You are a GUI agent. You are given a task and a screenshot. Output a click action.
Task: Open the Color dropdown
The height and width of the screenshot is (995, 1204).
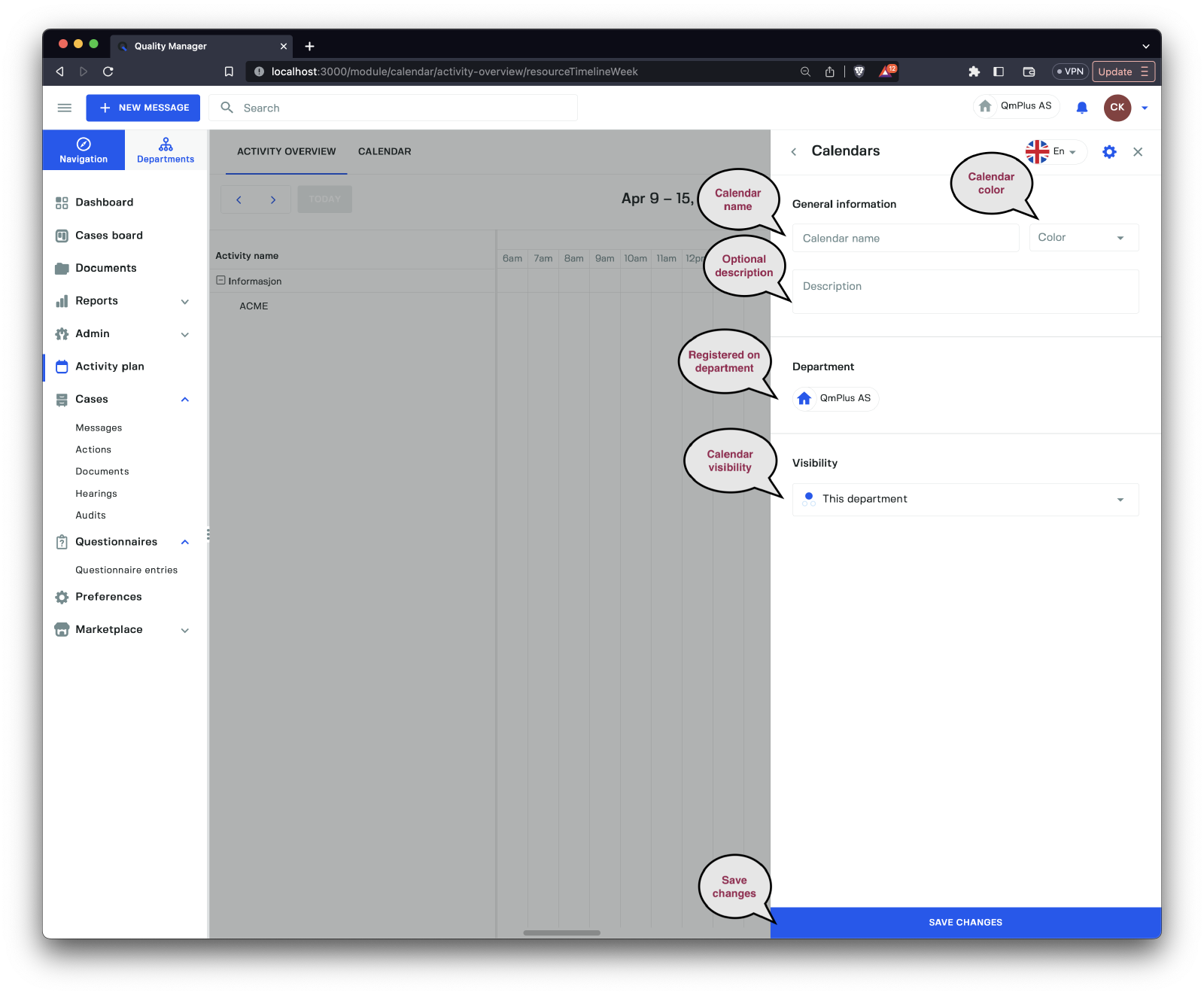(x=1083, y=238)
